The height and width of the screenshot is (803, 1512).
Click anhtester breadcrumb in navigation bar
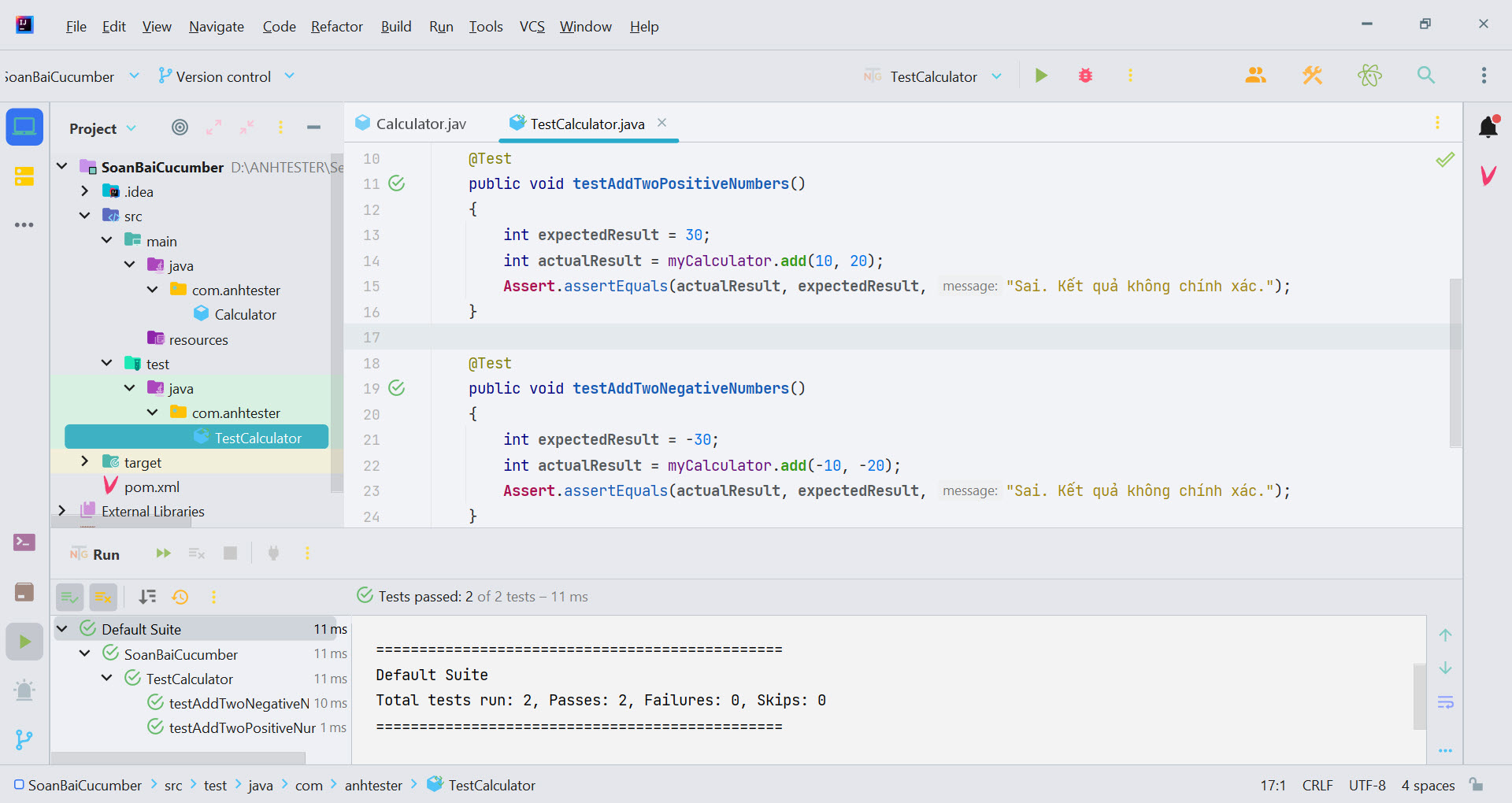pyautogui.click(x=373, y=786)
